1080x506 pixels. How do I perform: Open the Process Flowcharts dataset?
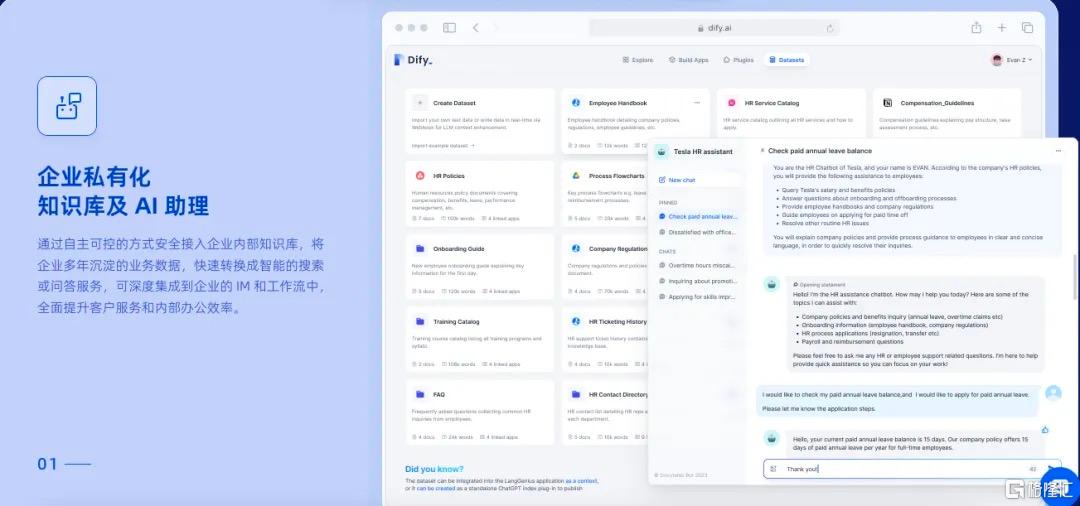tap(605, 193)
